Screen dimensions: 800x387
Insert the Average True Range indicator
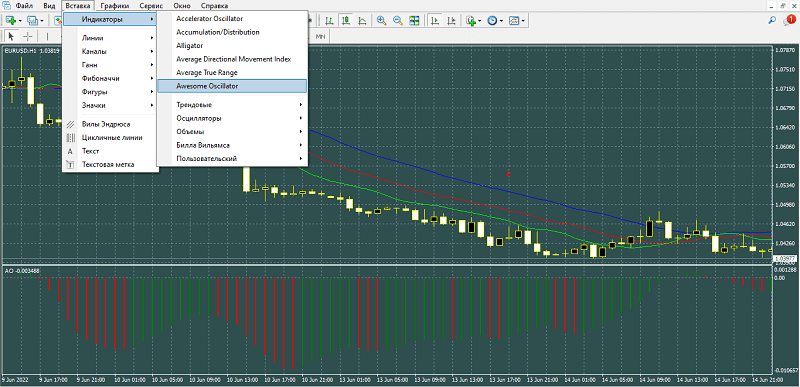click(x=232, y=72)
